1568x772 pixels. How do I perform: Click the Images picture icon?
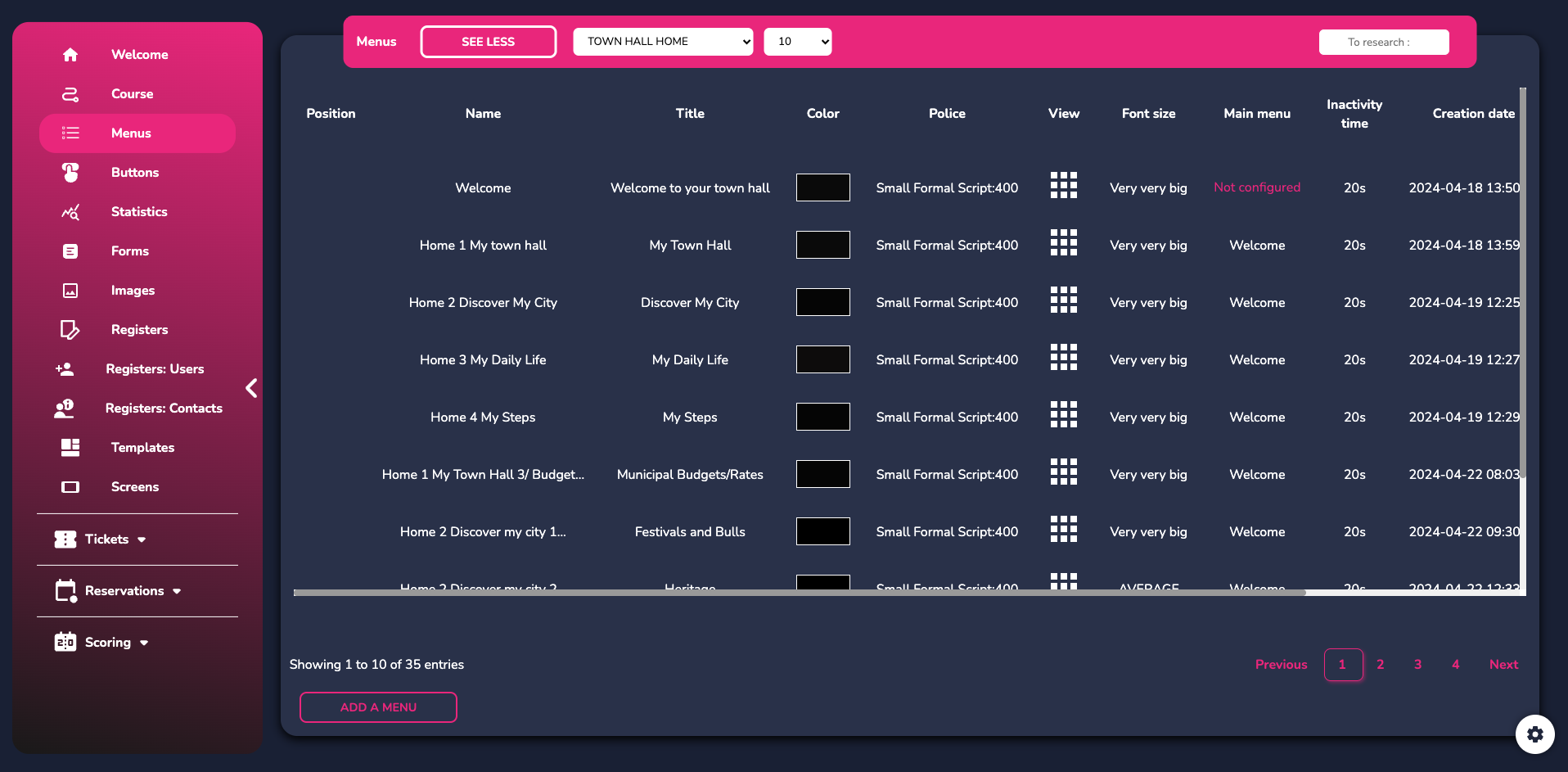point(70,291)
